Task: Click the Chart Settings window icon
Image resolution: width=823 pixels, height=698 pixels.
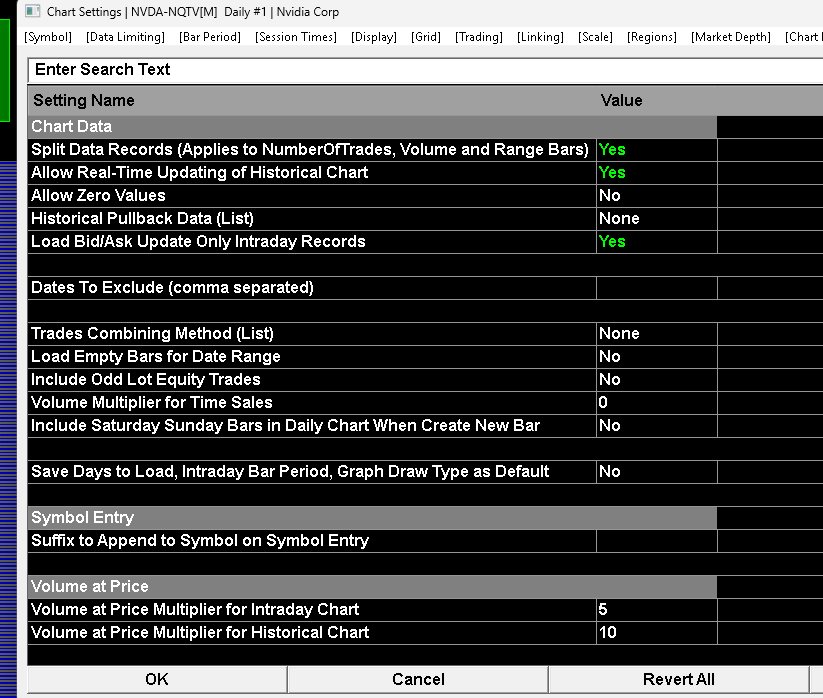Action: click(32, 11)
